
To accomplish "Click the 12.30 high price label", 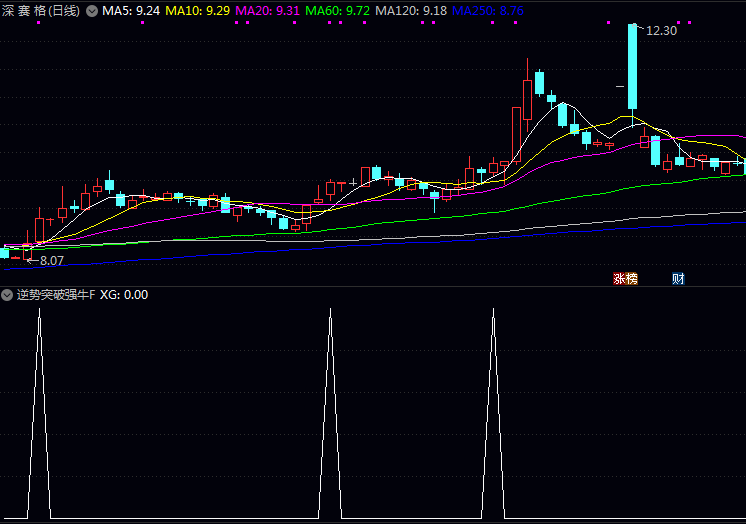I will point(661,31).
